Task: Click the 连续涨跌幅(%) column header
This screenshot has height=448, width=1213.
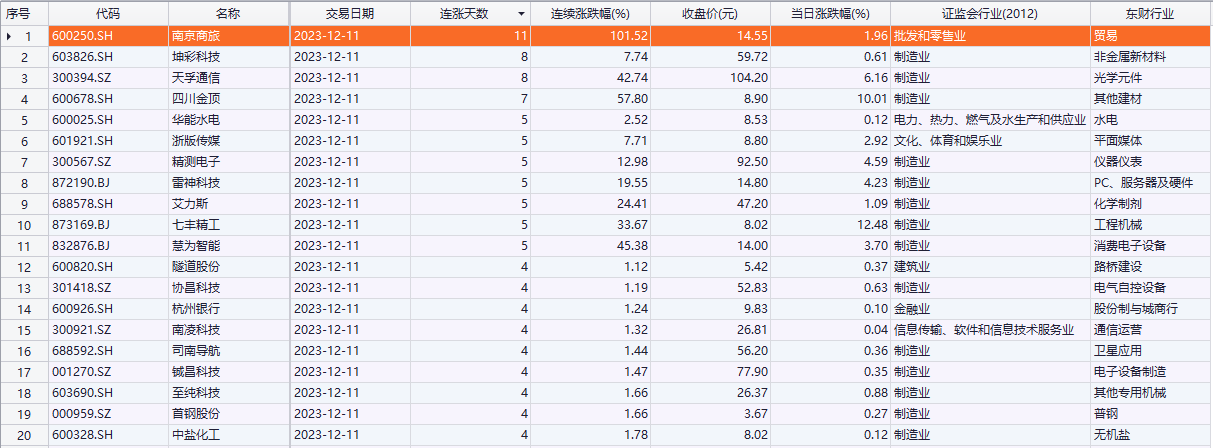Action: (x=590, y=14)
